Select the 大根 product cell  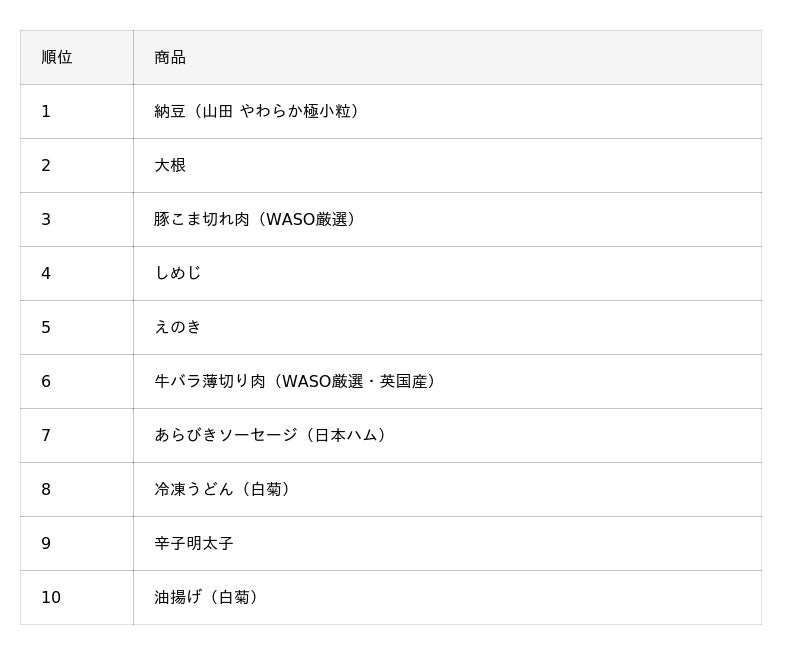click(447, 165)
